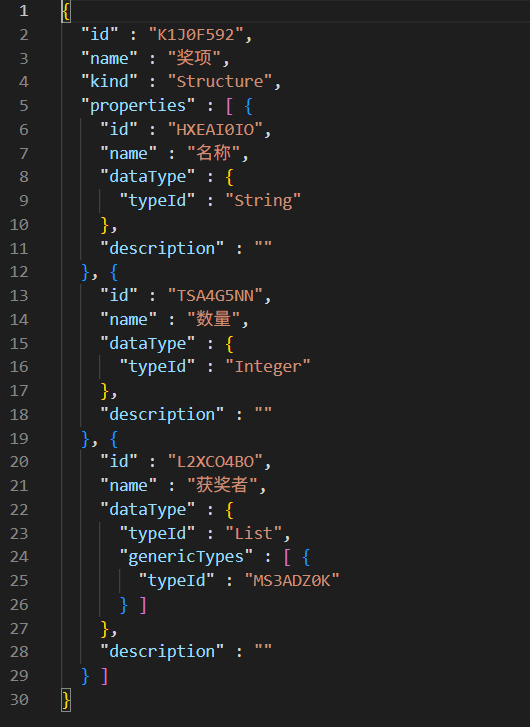Viewport: 530px width, 727px height.
Task: Click line number 5 in the gutter
Action: [x=24, y=106]
